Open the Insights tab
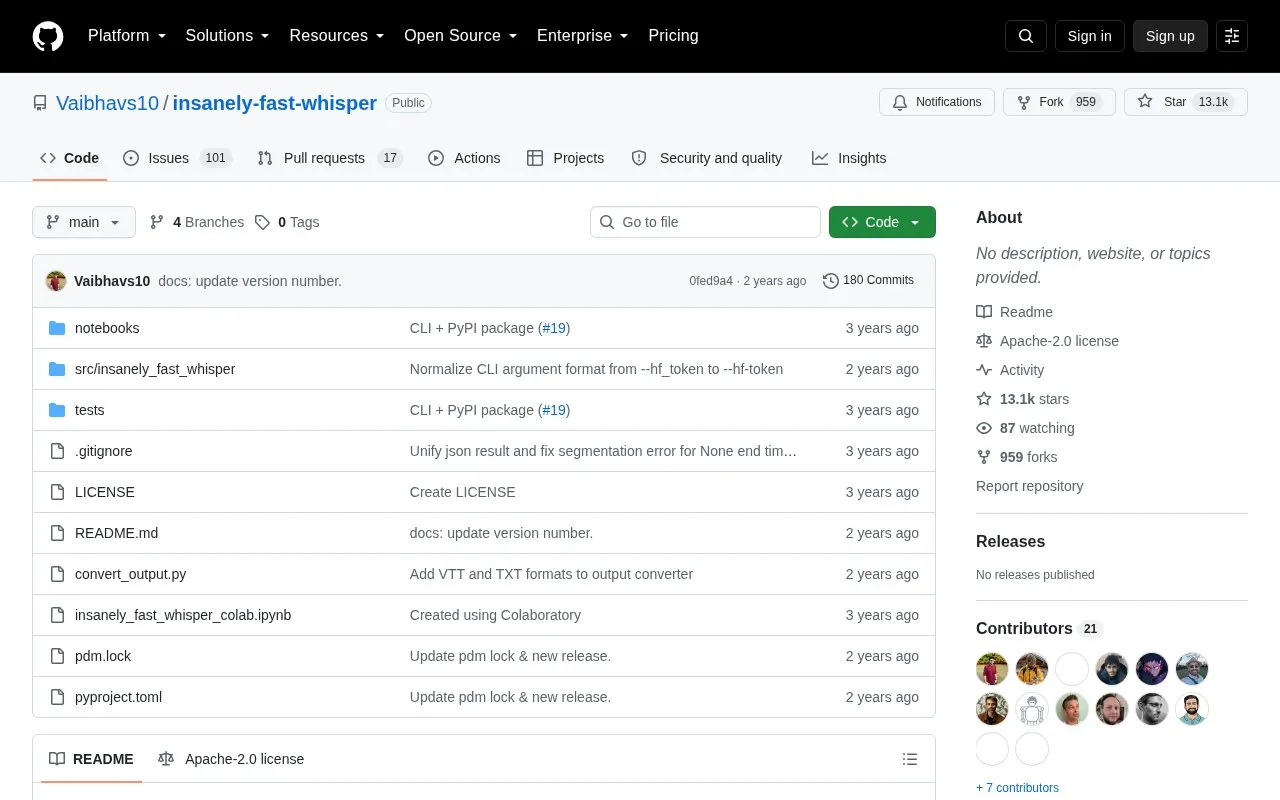This screenshot has width=1280, height=800. pos(849,158)
